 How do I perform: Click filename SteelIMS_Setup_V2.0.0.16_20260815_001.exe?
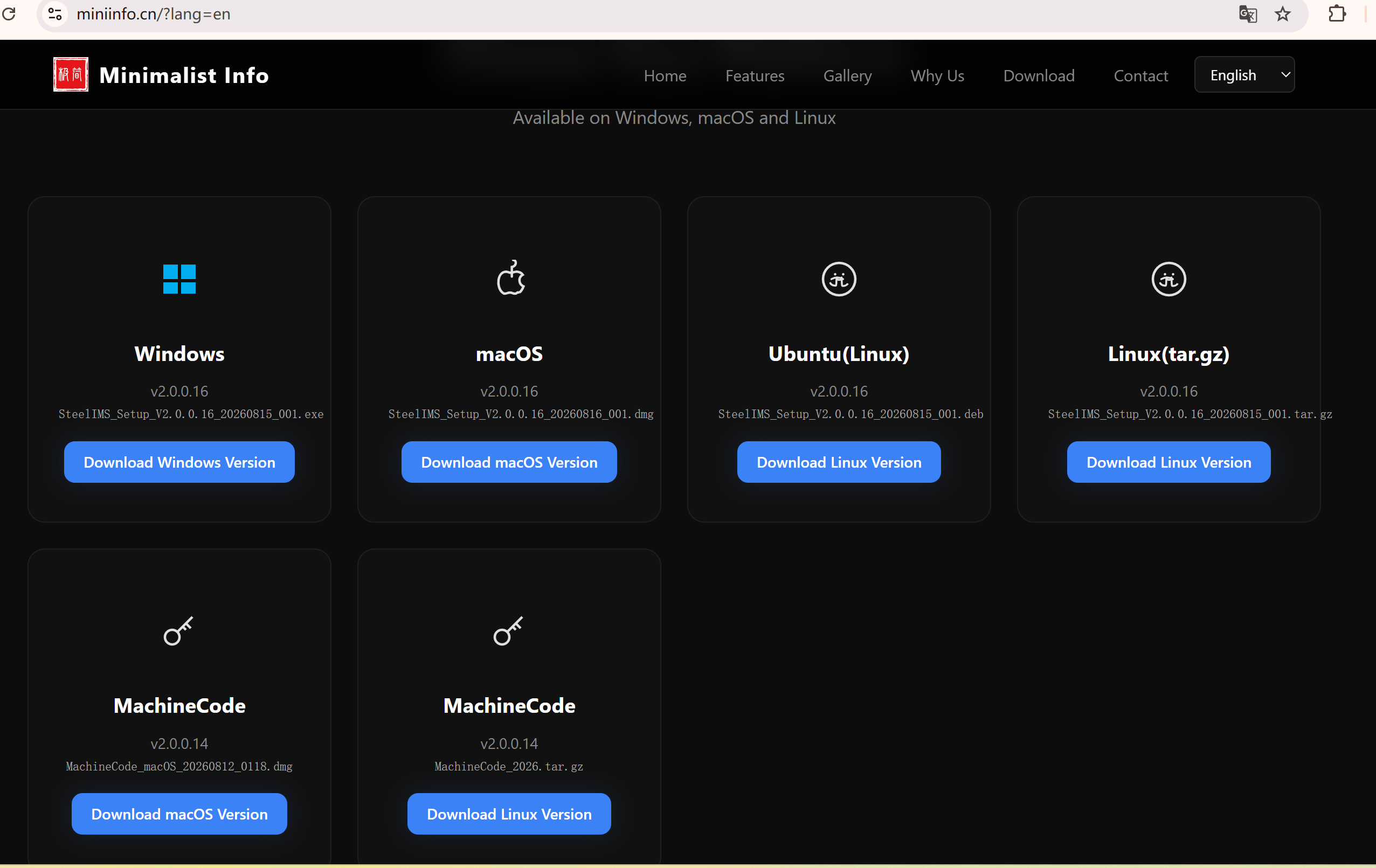pyautogui.click(x=191, y=414)
